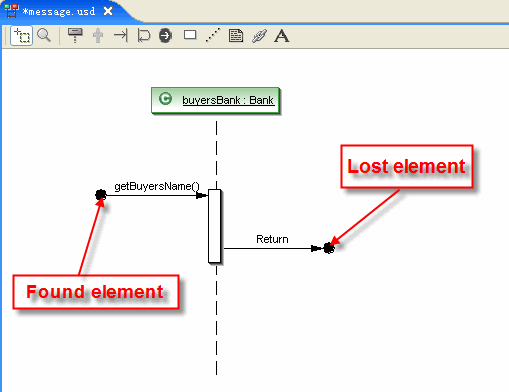Screen dimensions: 509x392
Task: Activate the text label A tool
Action: 282,36
